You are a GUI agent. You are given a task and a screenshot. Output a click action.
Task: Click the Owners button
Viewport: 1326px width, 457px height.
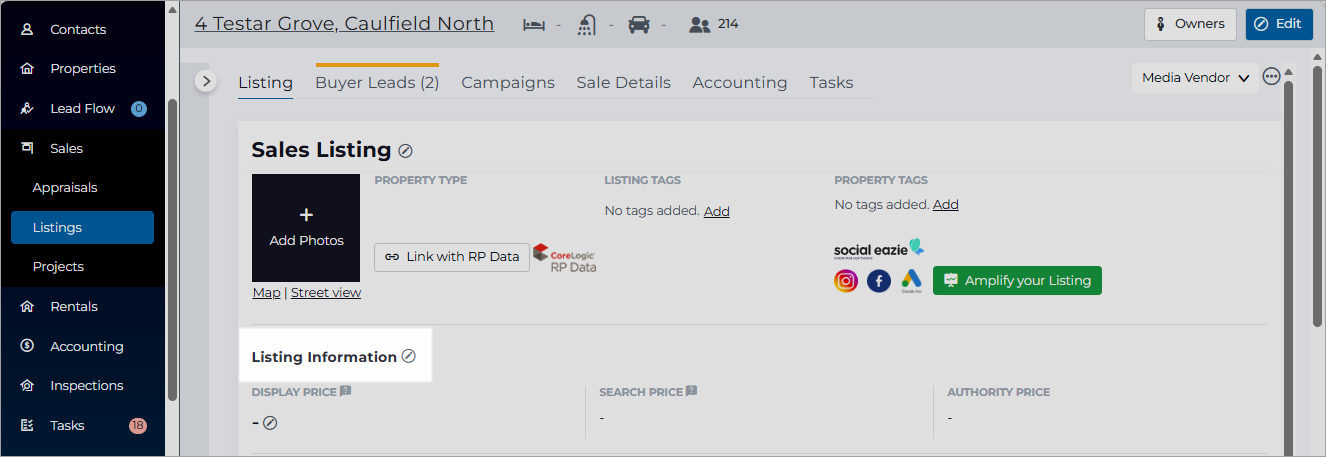[1190, 24]
